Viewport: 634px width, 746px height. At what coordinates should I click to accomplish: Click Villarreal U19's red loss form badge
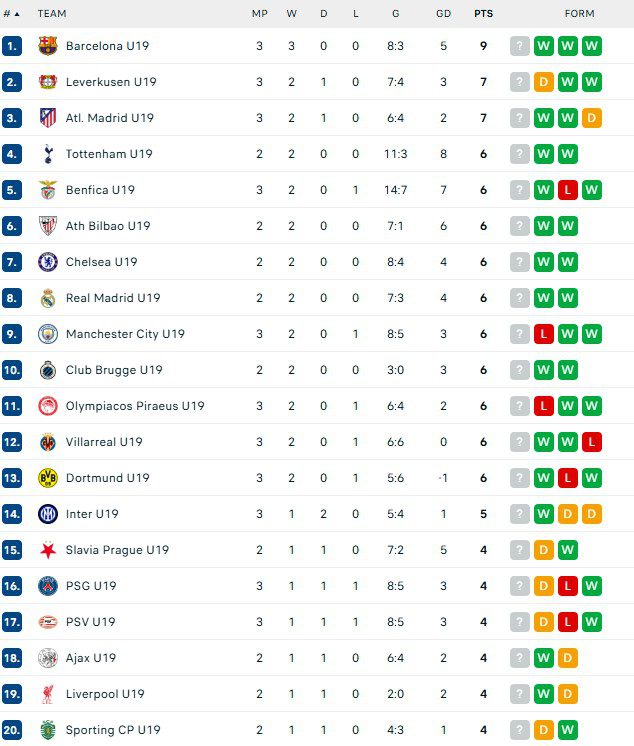click(x=592, y=442)
